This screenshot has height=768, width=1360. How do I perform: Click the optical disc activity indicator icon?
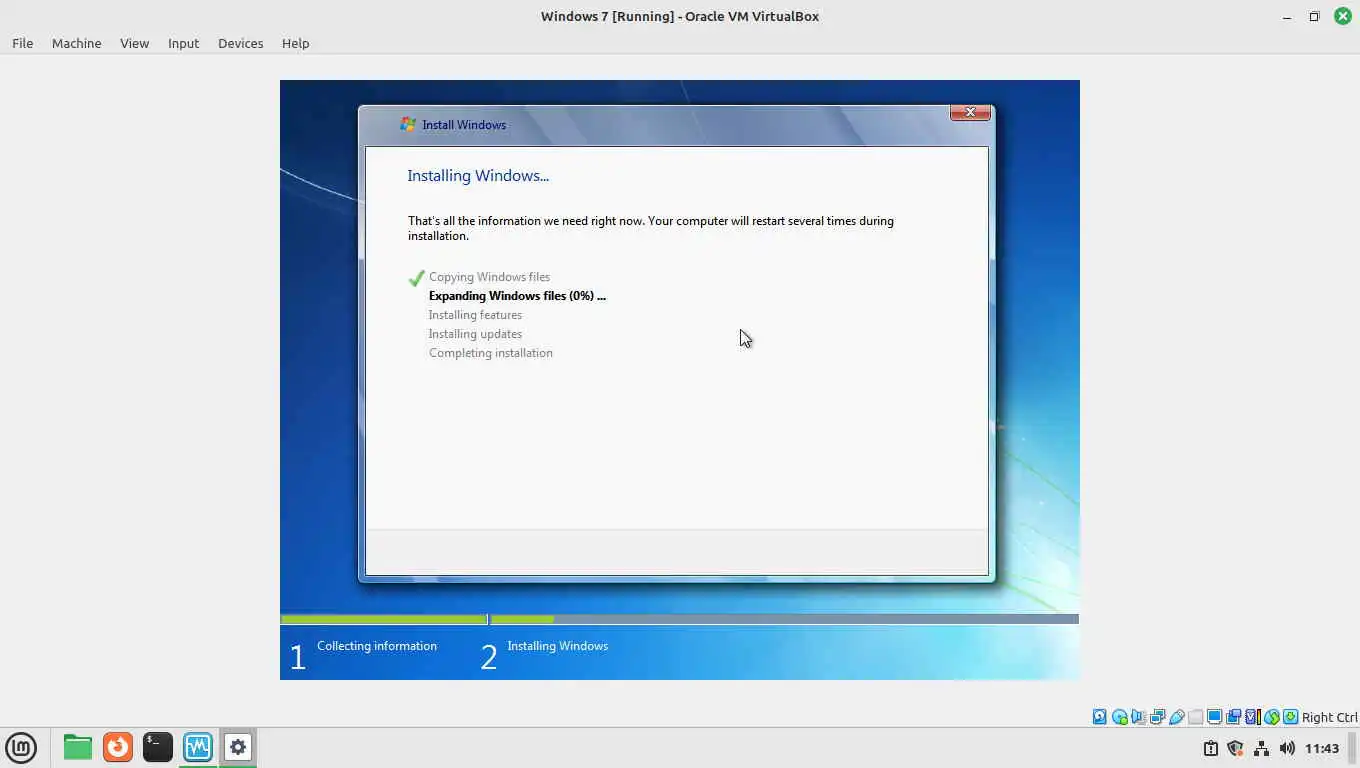(x=1120, y=717)
